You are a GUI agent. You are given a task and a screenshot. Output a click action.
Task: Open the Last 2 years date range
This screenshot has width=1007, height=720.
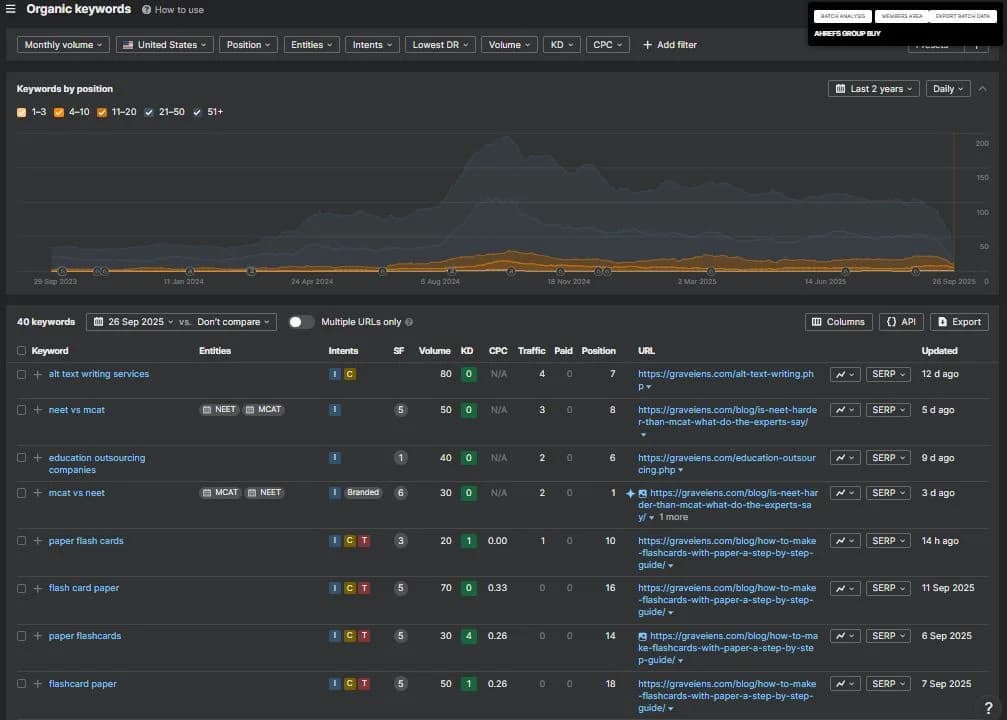(873, 89)
